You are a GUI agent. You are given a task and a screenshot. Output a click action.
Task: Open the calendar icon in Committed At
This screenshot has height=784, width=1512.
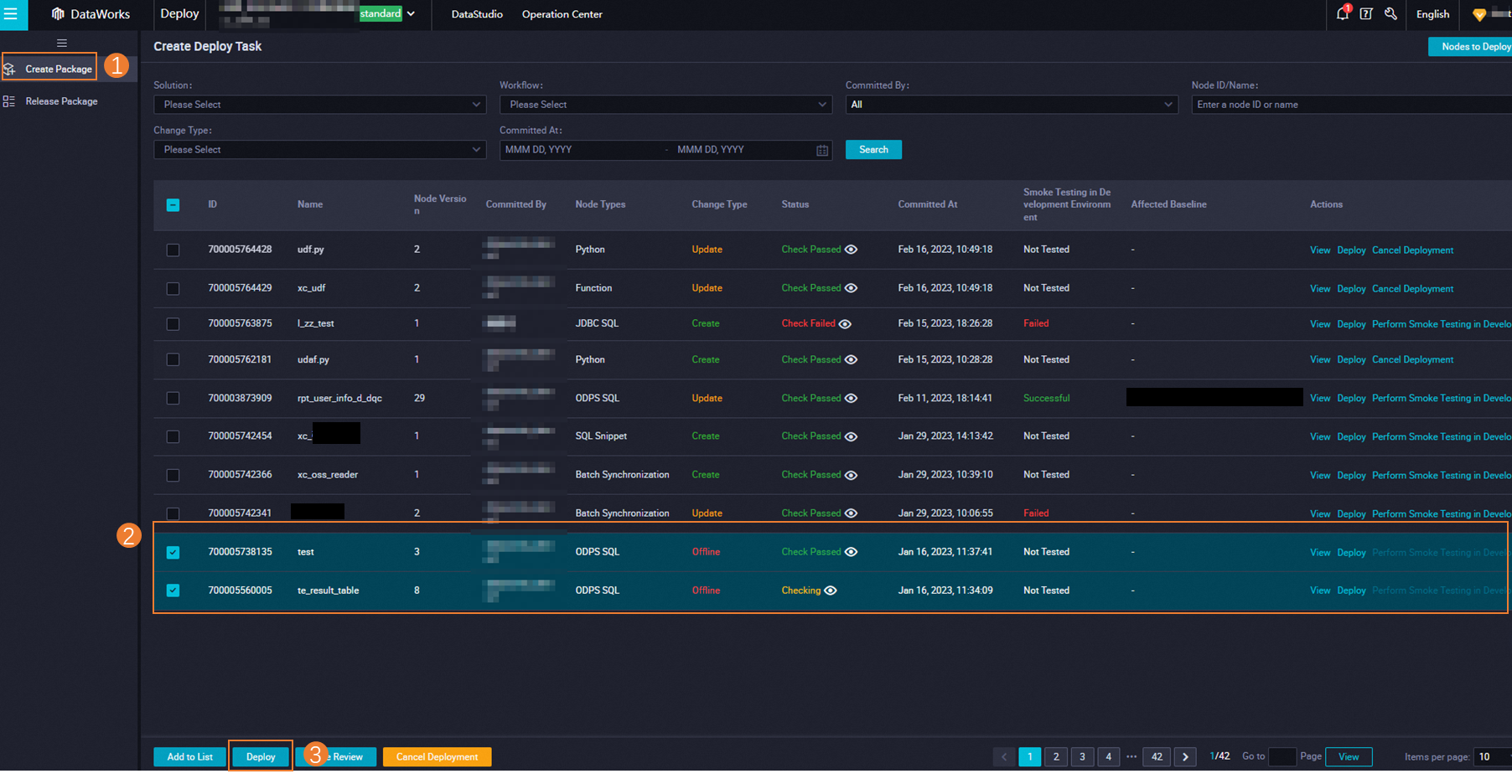point(822,150)
